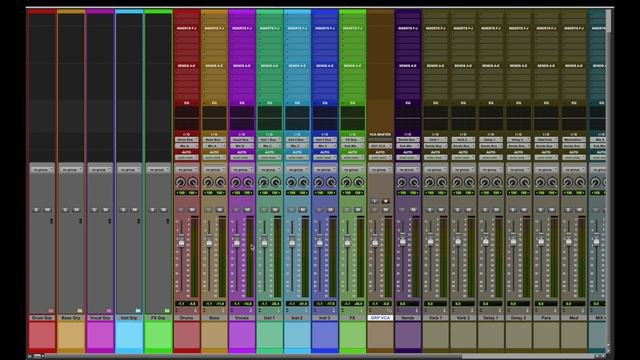The height and width of the screenshot is (360, 640).
Task: Click the right pan knob on Sends track
Action: [x=414, y=182]
